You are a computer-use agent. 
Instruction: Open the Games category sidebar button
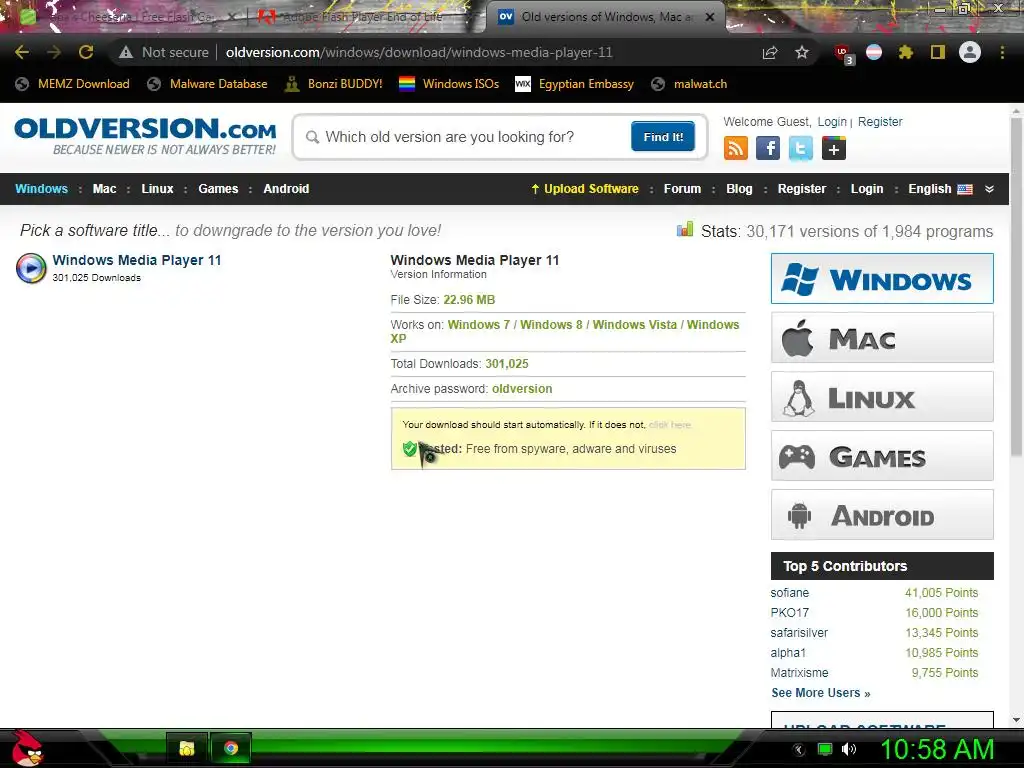(882, 456)
